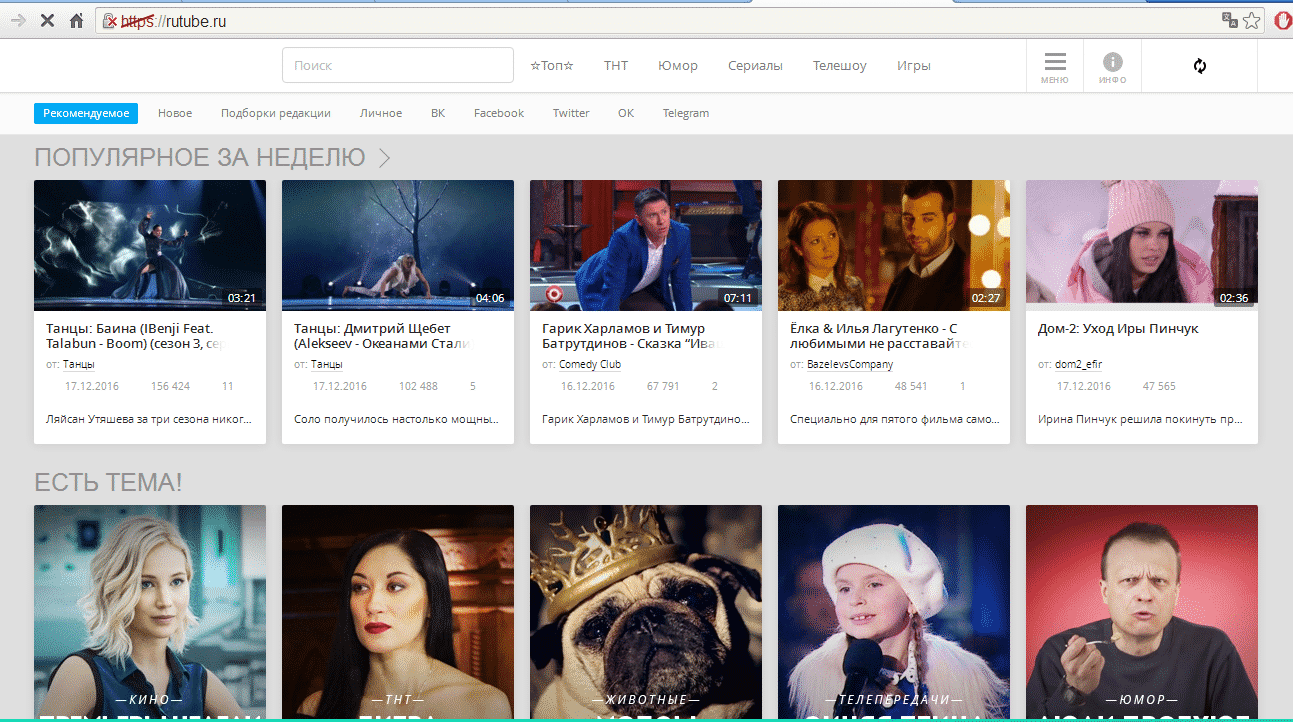Click the browser forward arrow
The width and height of the screenshot is (1293, 722).
18,20
